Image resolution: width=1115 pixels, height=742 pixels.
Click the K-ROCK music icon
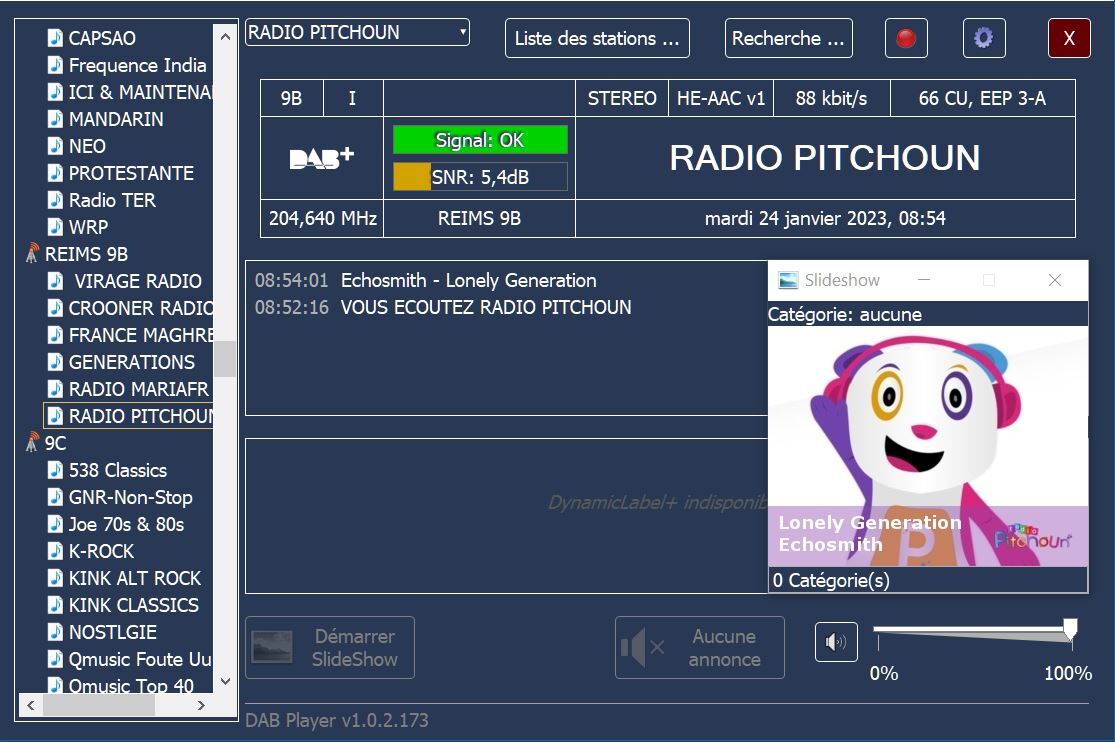[x=55, y=551]
